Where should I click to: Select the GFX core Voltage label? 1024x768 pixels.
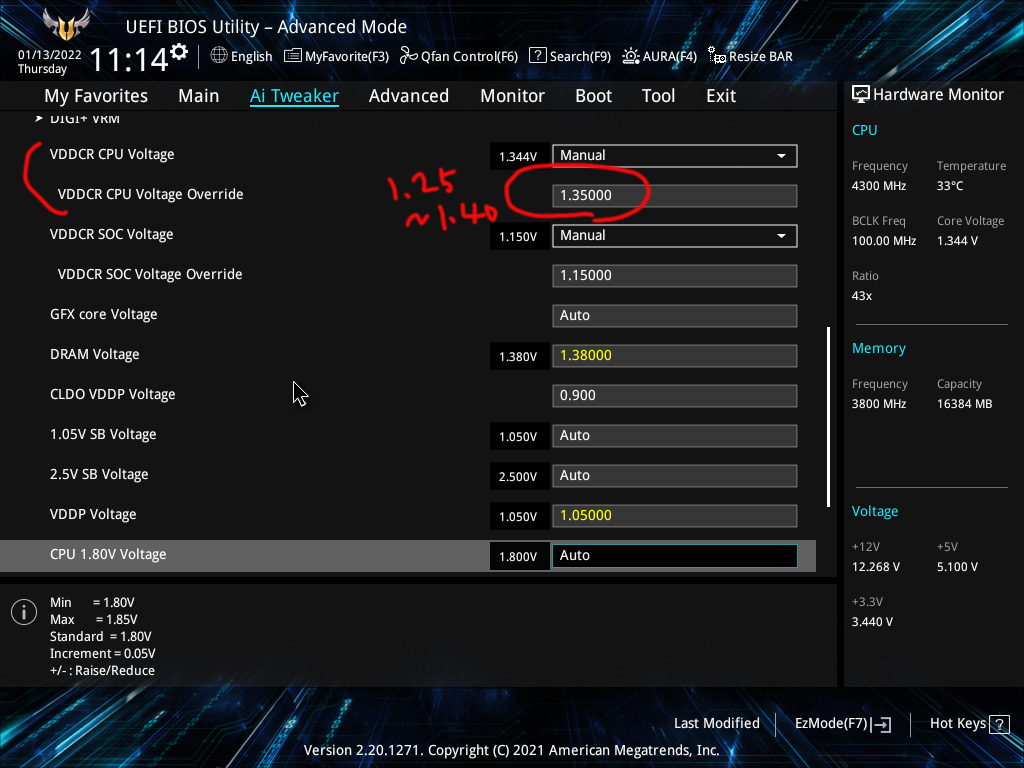point(104,314)
